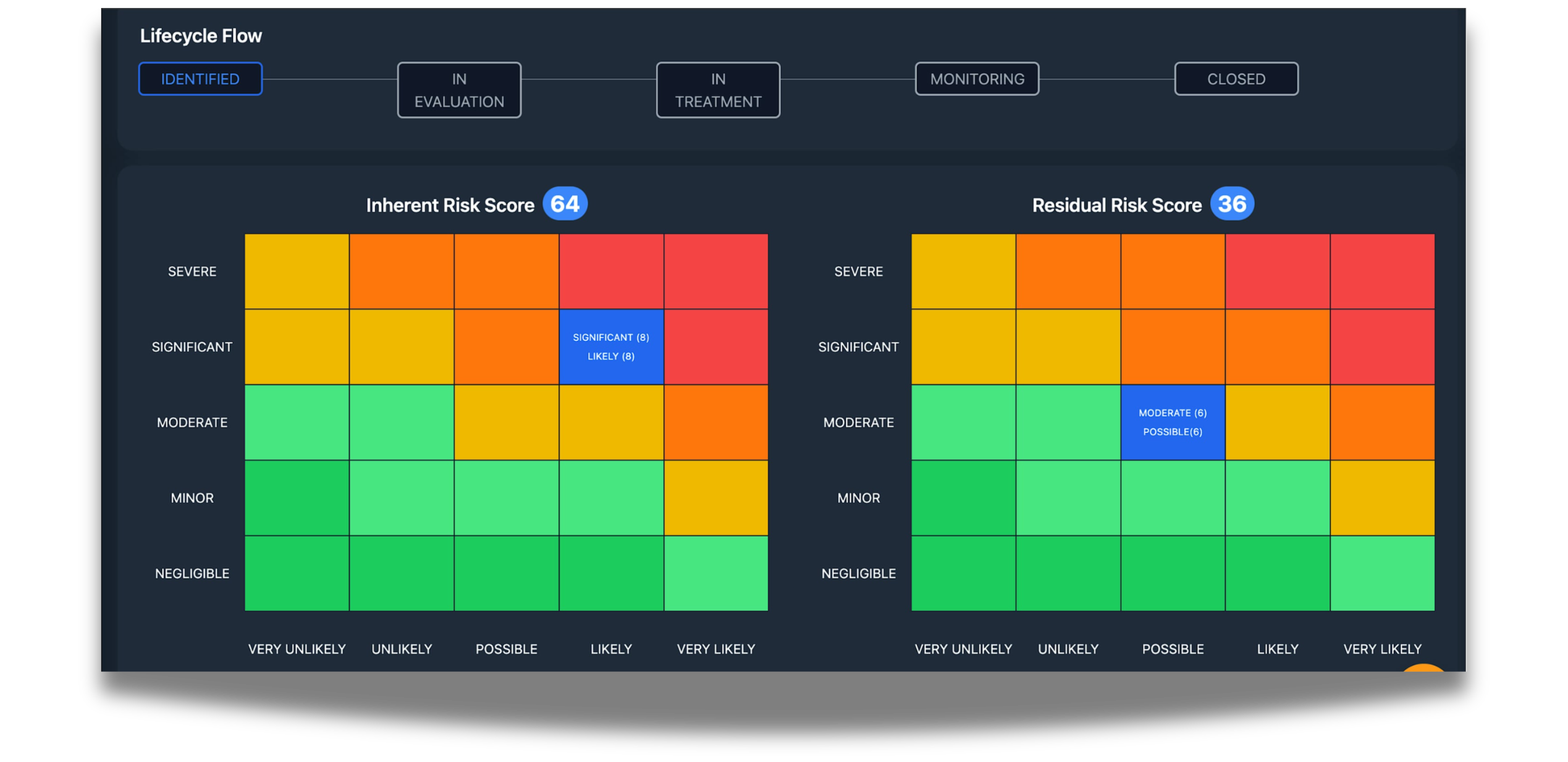Click the Inherent Risk Score 64 badge
The height and width of the screenshot is (762, 1568).
click(565, 204)
